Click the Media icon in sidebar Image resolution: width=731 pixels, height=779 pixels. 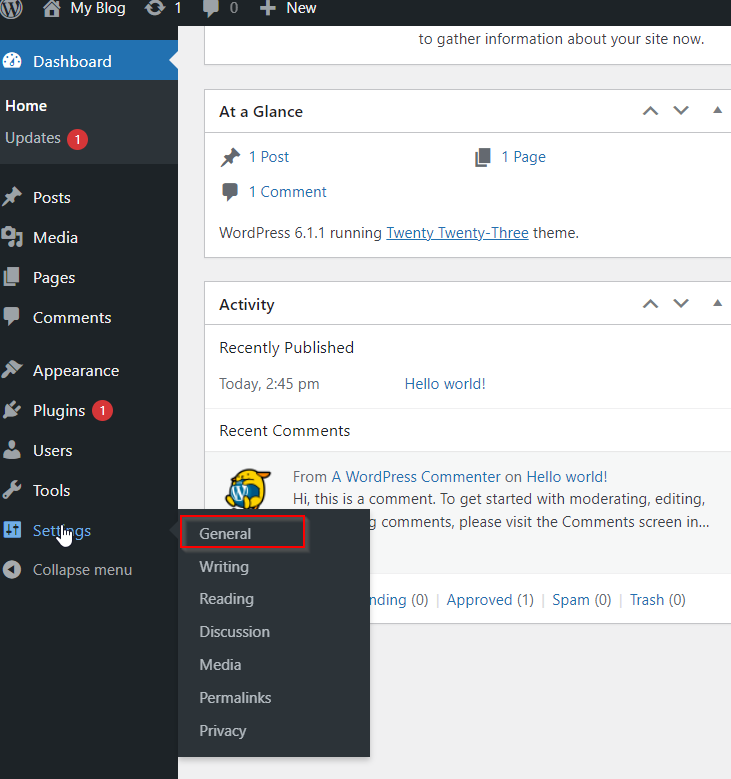pyautogui.click(x=12, y=237)
